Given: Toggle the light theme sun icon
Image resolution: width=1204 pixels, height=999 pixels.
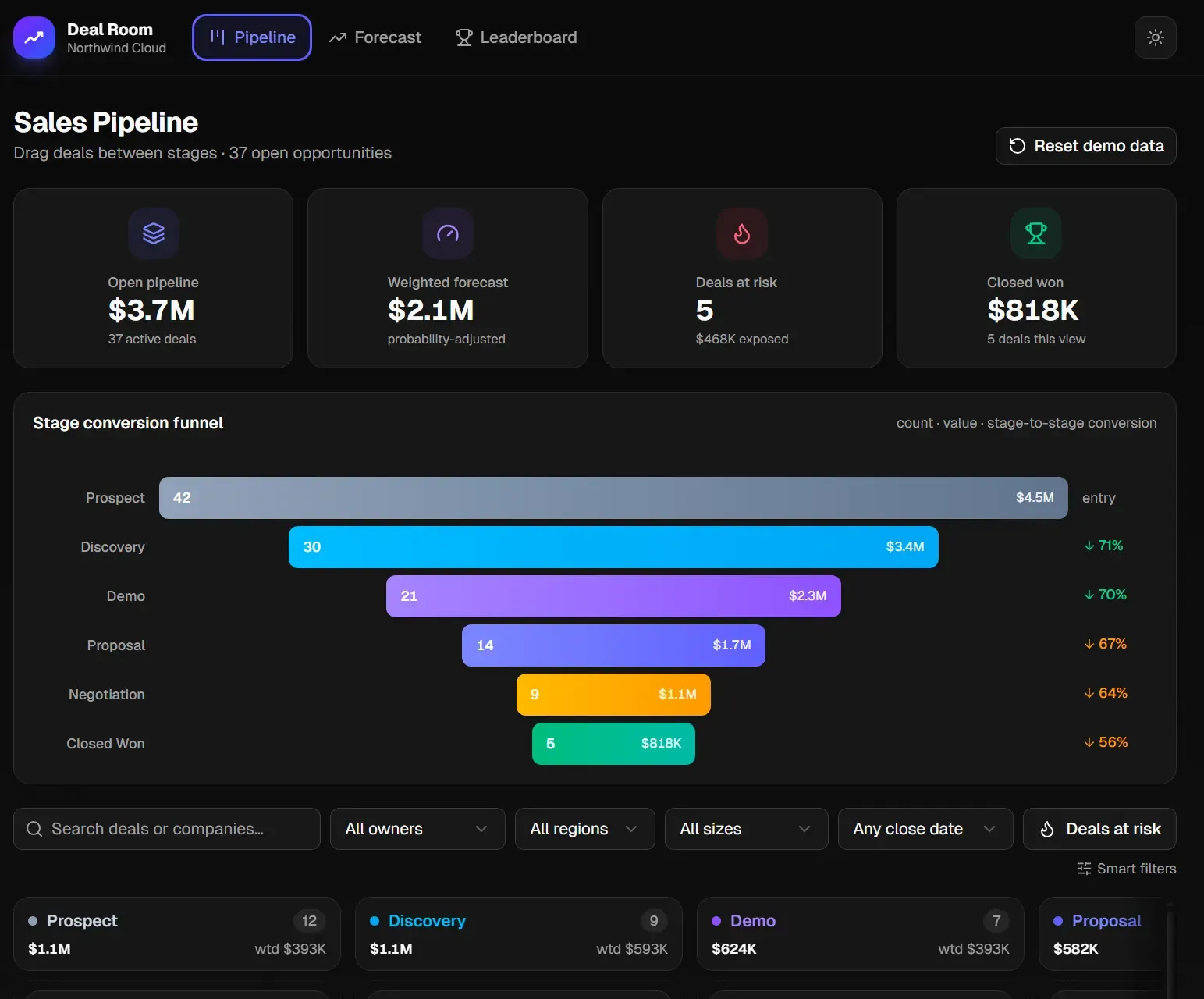Looking at the screenshot, I should click(1156, 37).
